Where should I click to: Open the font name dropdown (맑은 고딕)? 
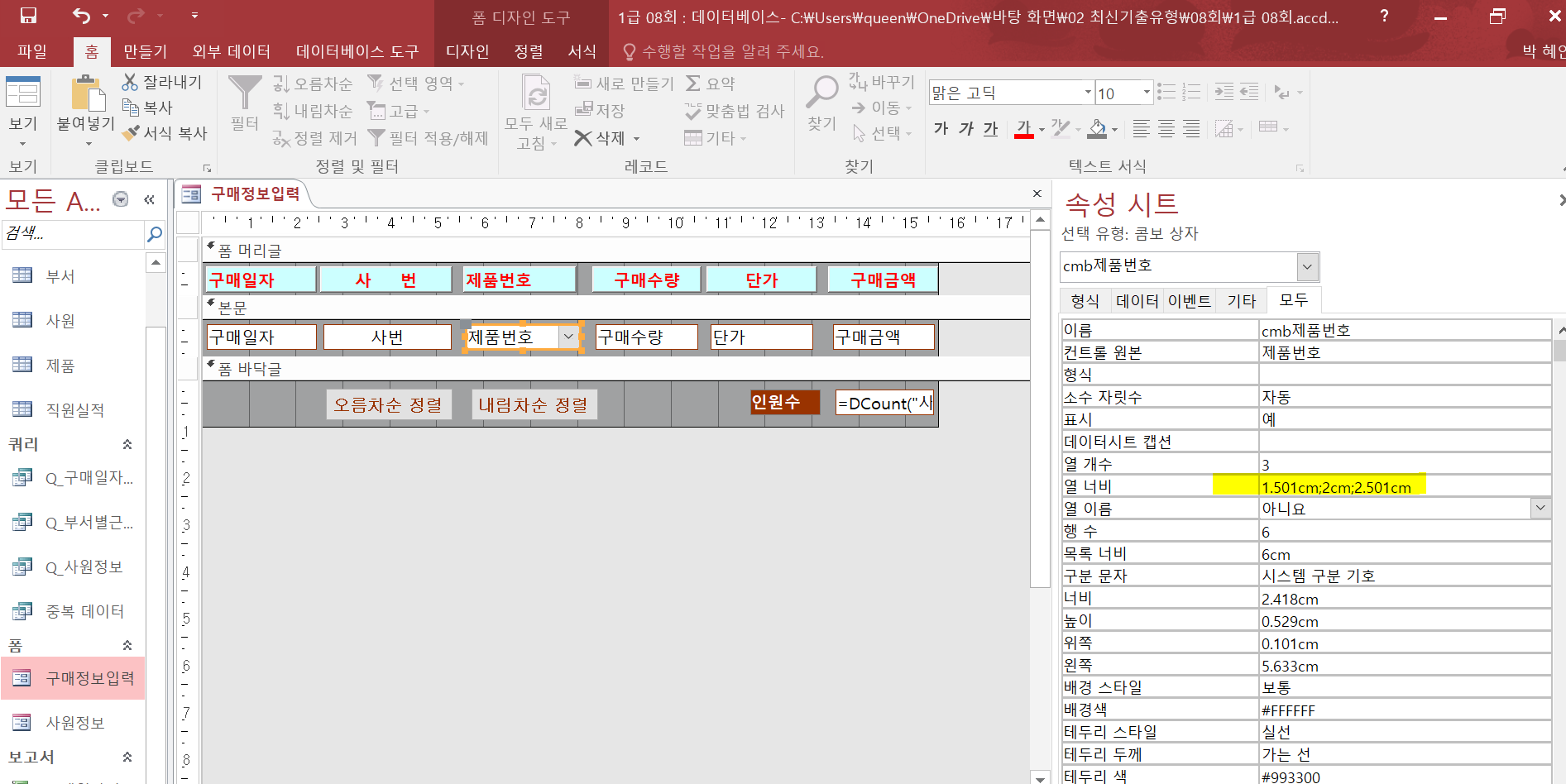1087,93
